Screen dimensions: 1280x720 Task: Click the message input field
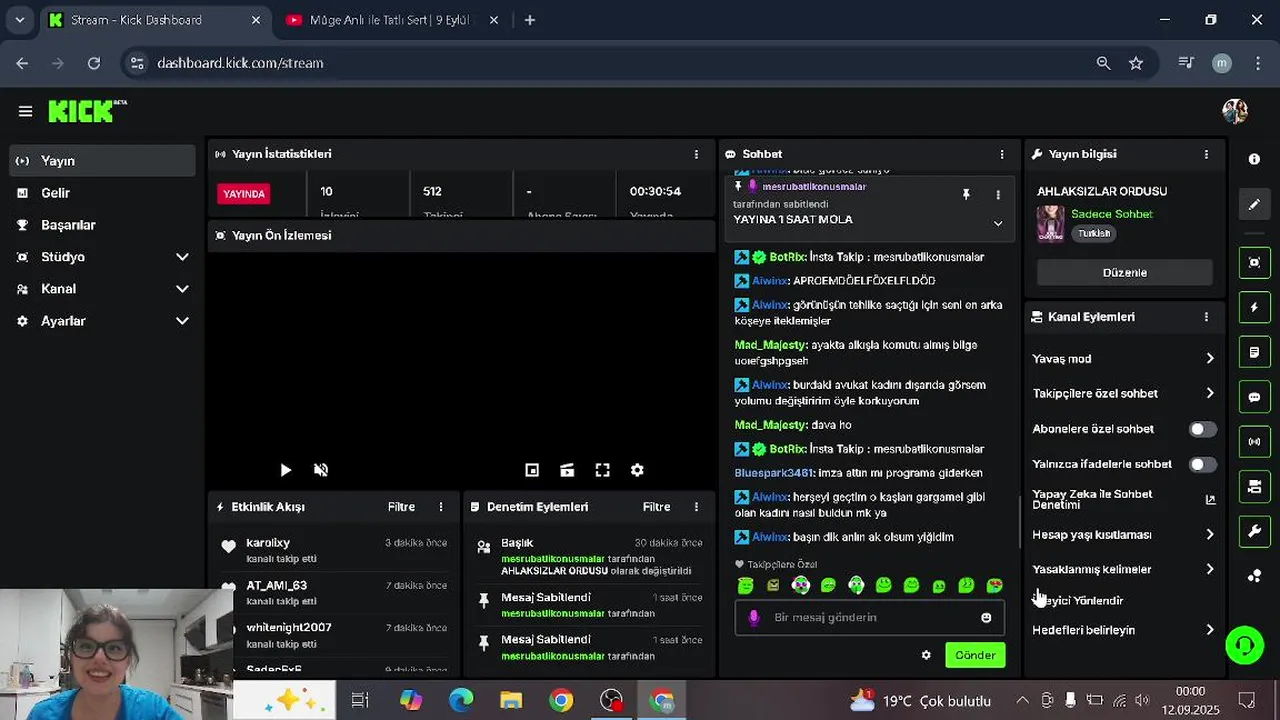point(870,618)
